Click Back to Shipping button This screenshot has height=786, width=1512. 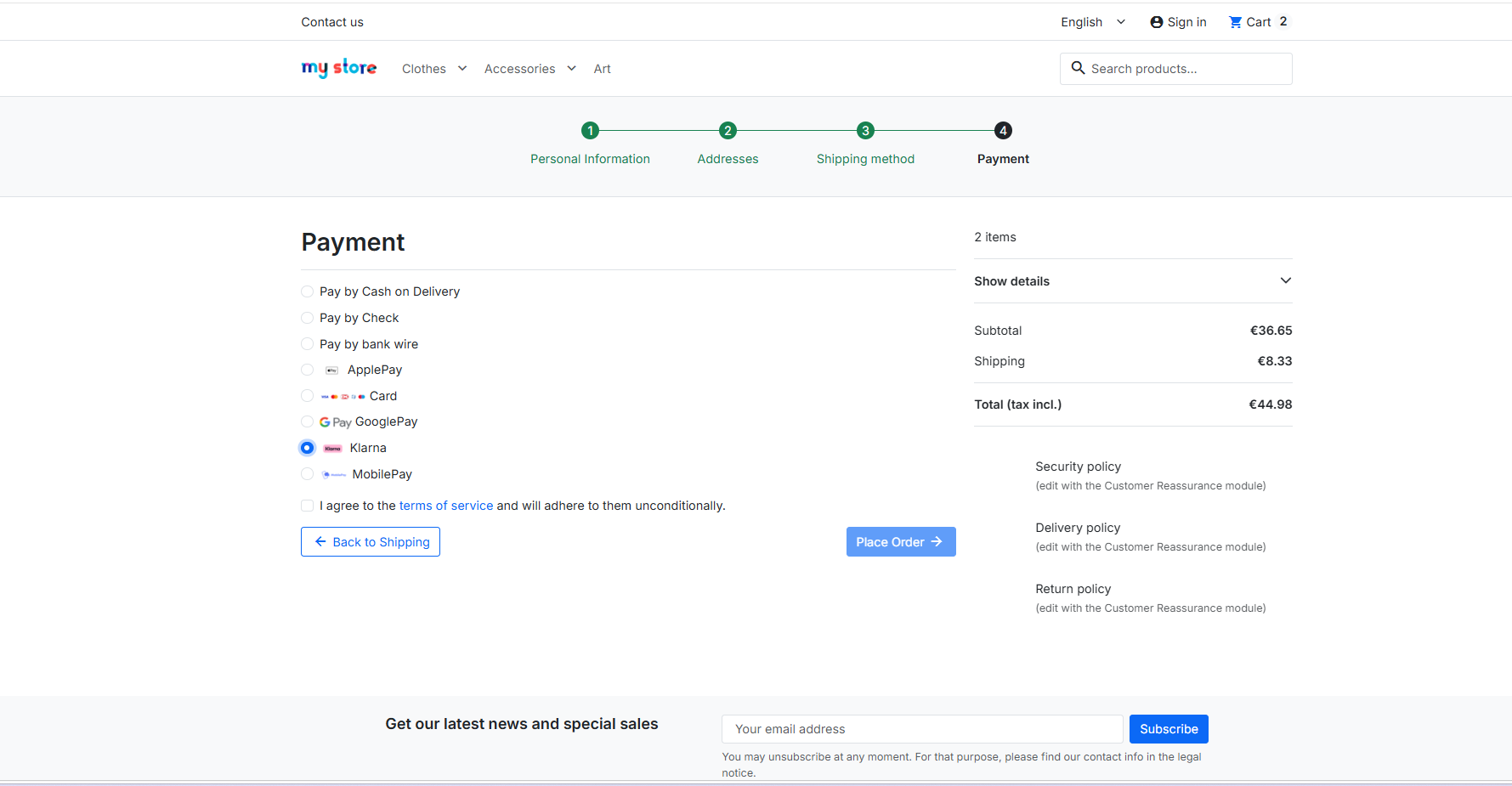point(371,542)
